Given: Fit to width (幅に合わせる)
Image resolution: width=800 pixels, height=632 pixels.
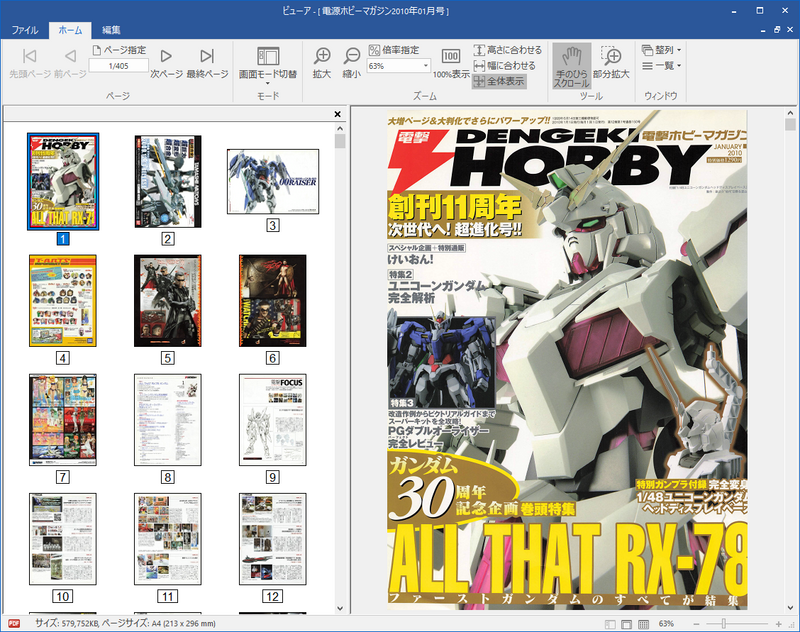Looking at the screenshot, I should pos(504,65).
